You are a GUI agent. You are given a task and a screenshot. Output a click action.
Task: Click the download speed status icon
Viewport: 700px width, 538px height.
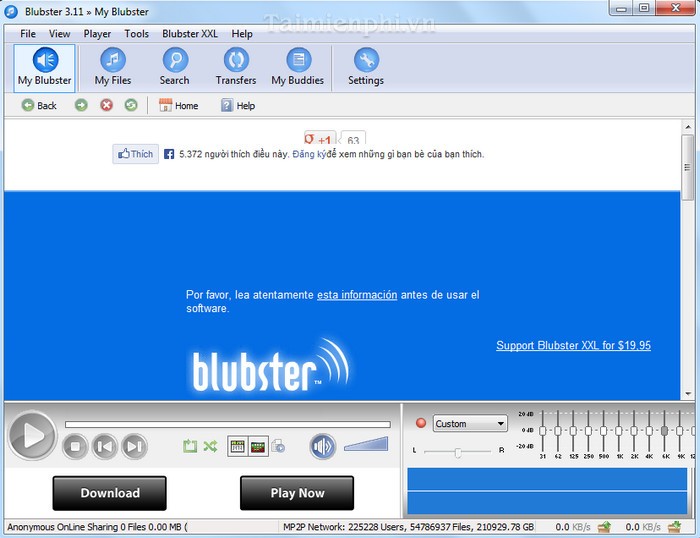[x=675, y=527]
